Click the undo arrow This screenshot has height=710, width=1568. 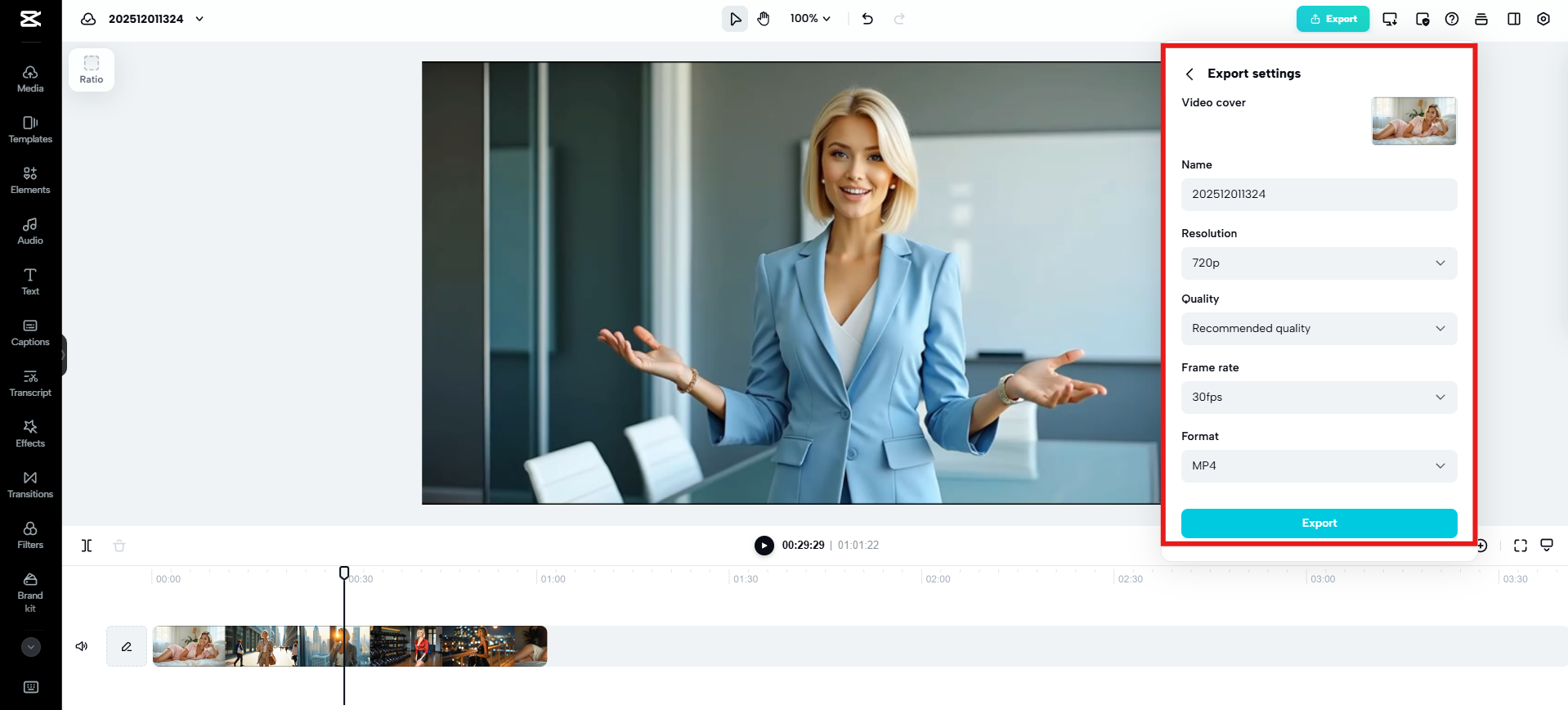[867, 19]
